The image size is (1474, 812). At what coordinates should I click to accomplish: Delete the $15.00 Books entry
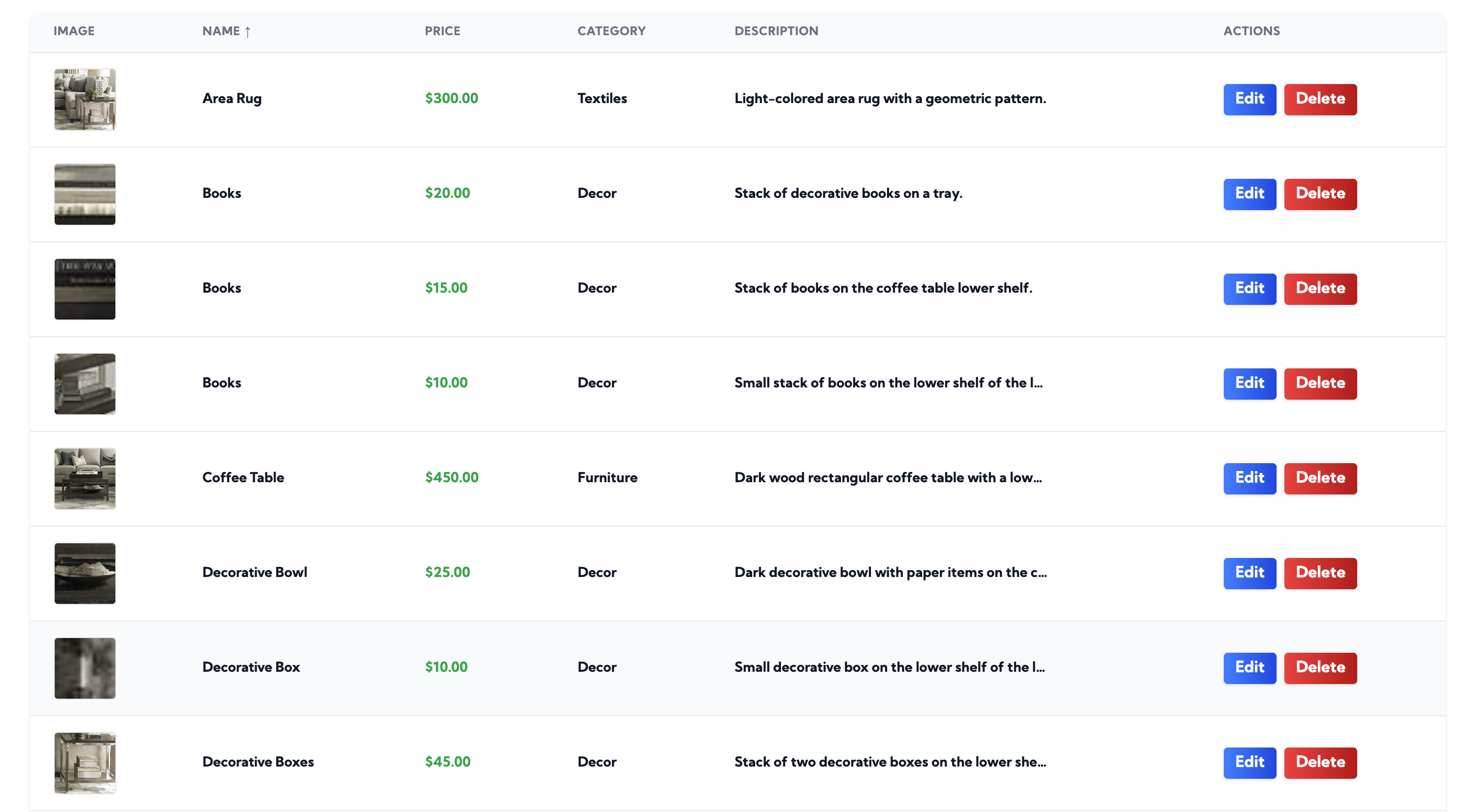tap(1320, 289)
